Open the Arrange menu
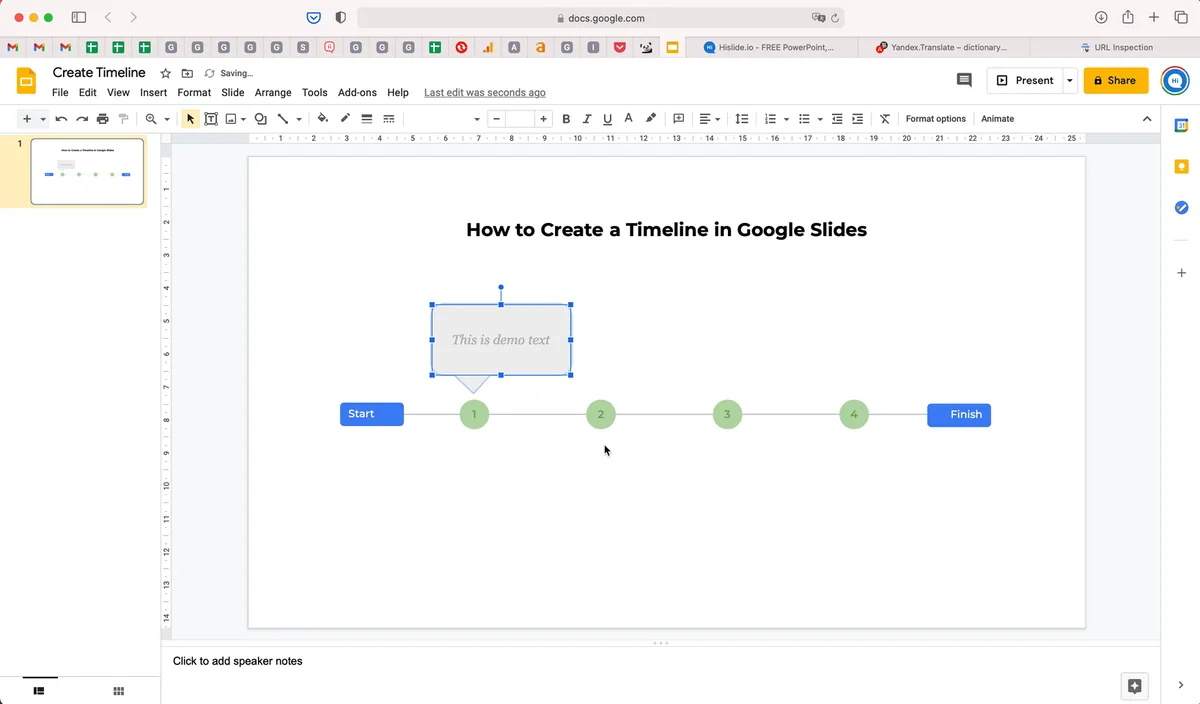1200x704 pixels. (x=273, y=93)
